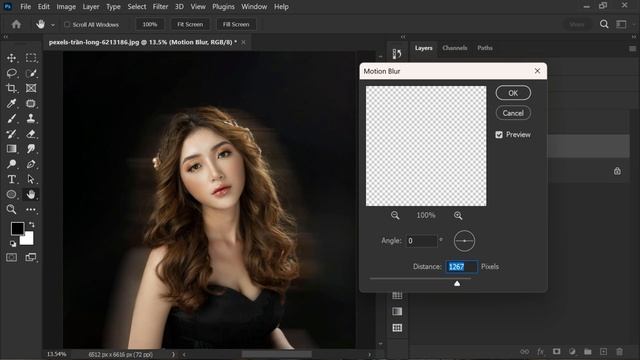Open the Layers panel options menu
Viewport: 640px width, 360px height.
[632, 49]
